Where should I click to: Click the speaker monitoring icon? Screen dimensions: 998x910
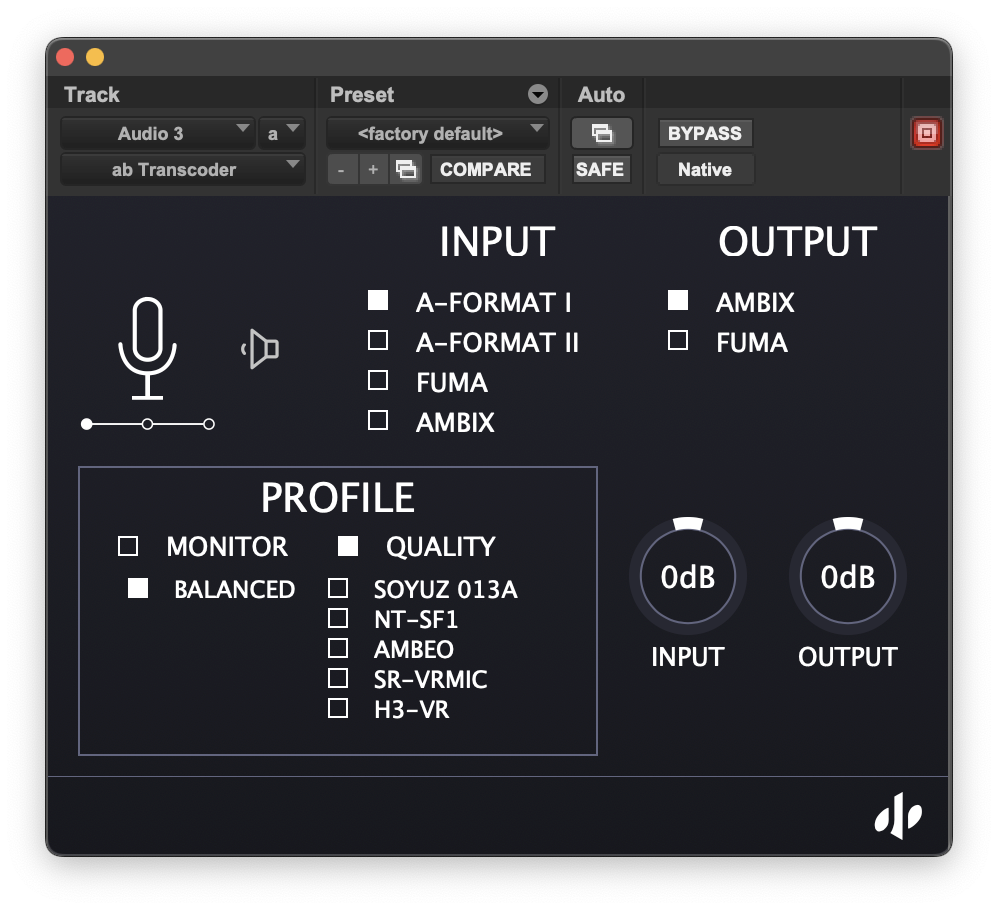(x=259, y=346)
